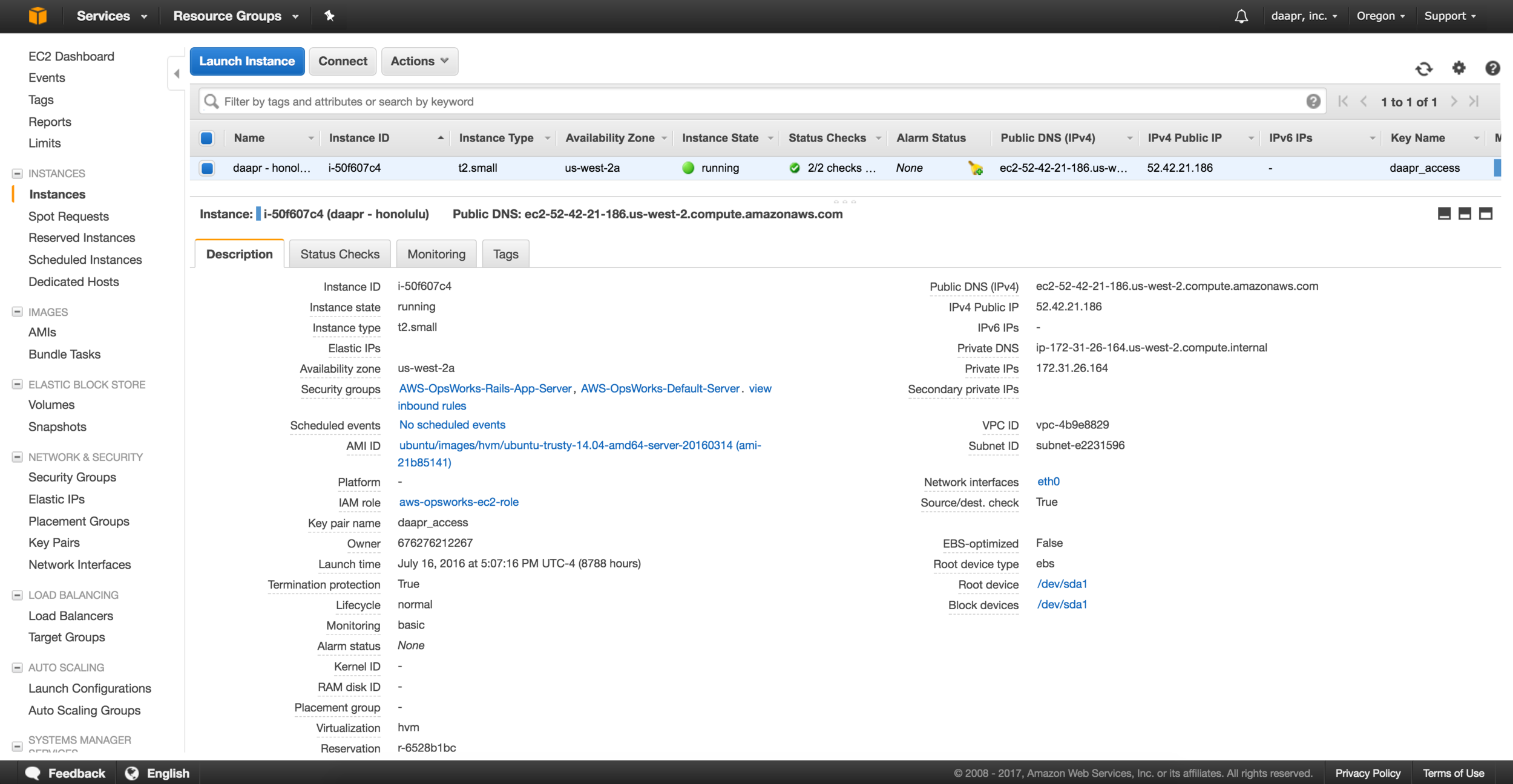Toggle the instance checkbox selector
This screenshot has height=784, width=1513.
[x=207, y=167]
